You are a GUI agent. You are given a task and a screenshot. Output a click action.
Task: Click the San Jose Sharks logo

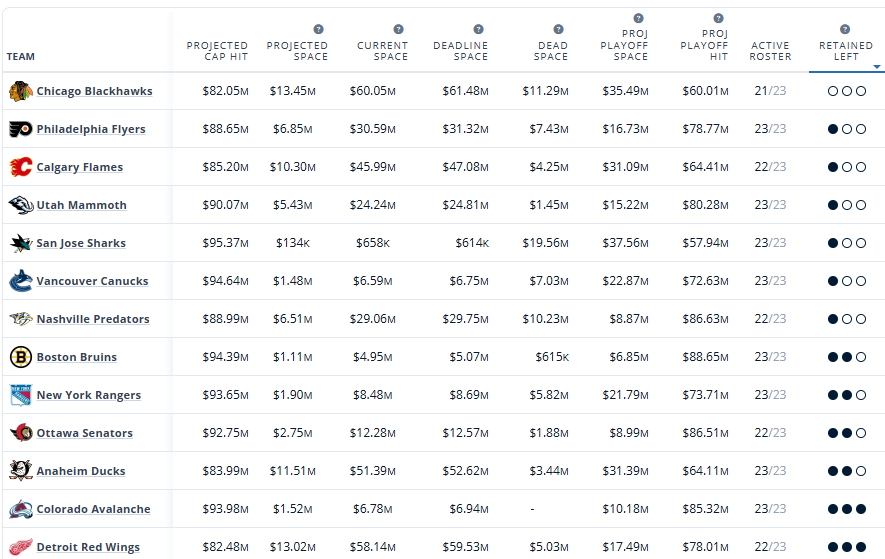[x=20, y=244]
